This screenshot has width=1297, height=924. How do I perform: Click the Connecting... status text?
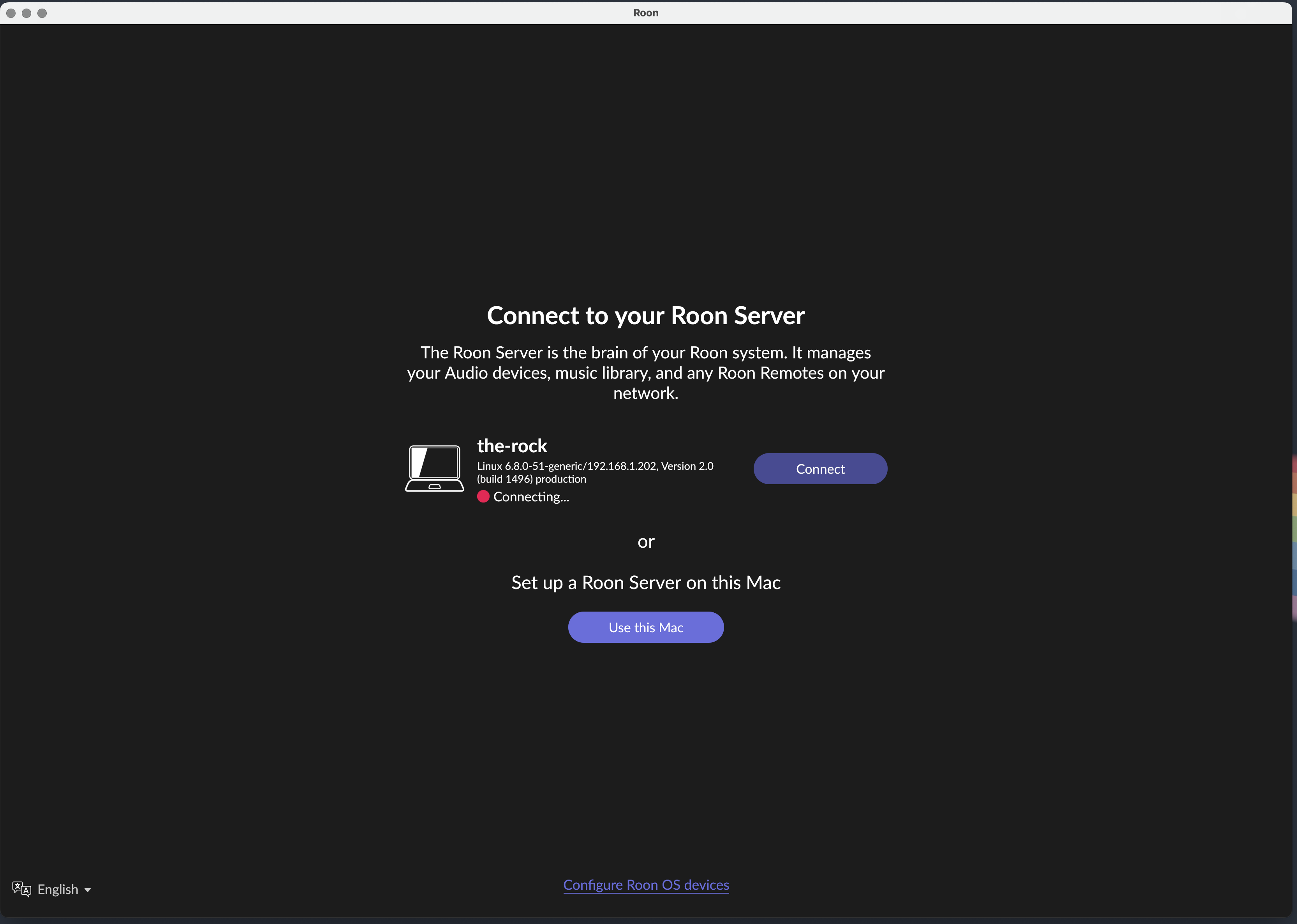pyautogui.click(x=531, y=497)
